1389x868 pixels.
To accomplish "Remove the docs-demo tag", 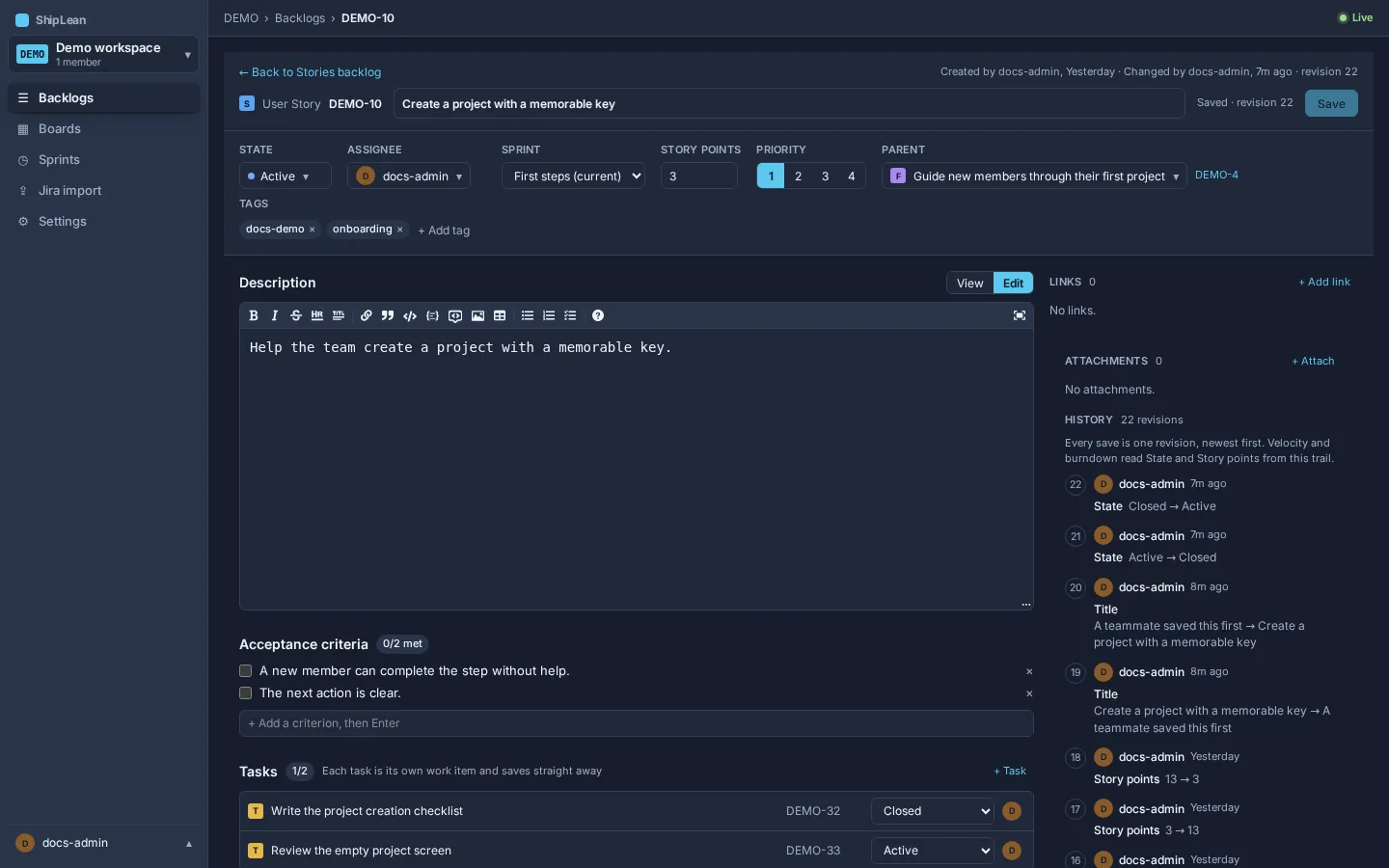I will pyautogui.click(x=313, y=230).
